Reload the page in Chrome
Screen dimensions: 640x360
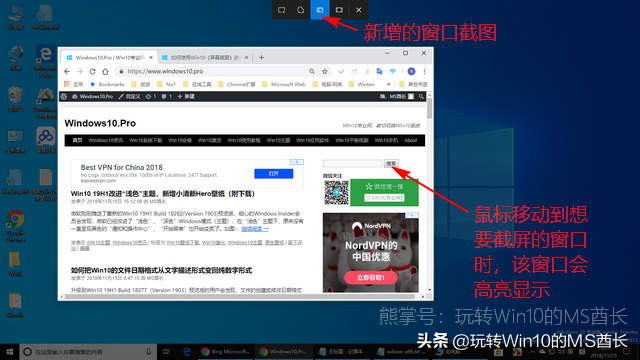coord(93,71)
